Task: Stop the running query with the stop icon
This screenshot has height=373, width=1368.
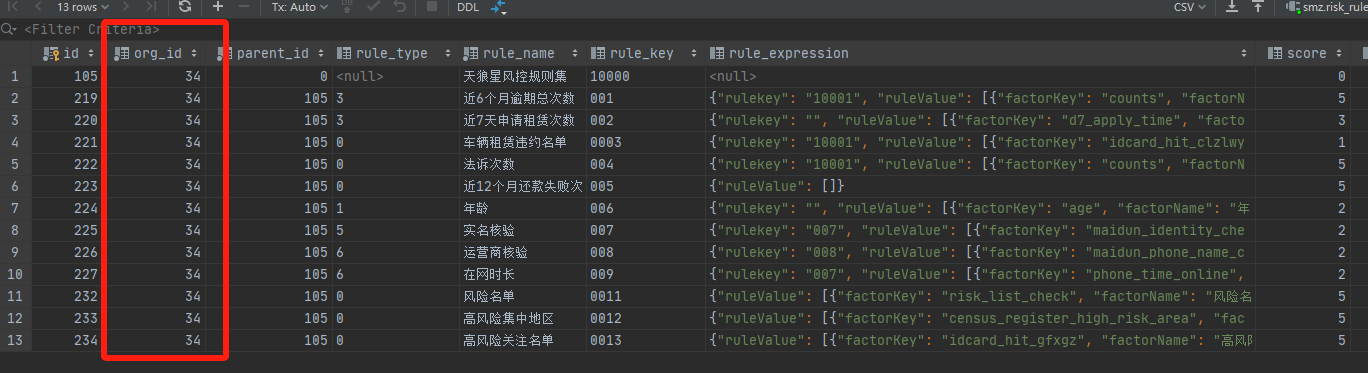Action: point(431,7)
